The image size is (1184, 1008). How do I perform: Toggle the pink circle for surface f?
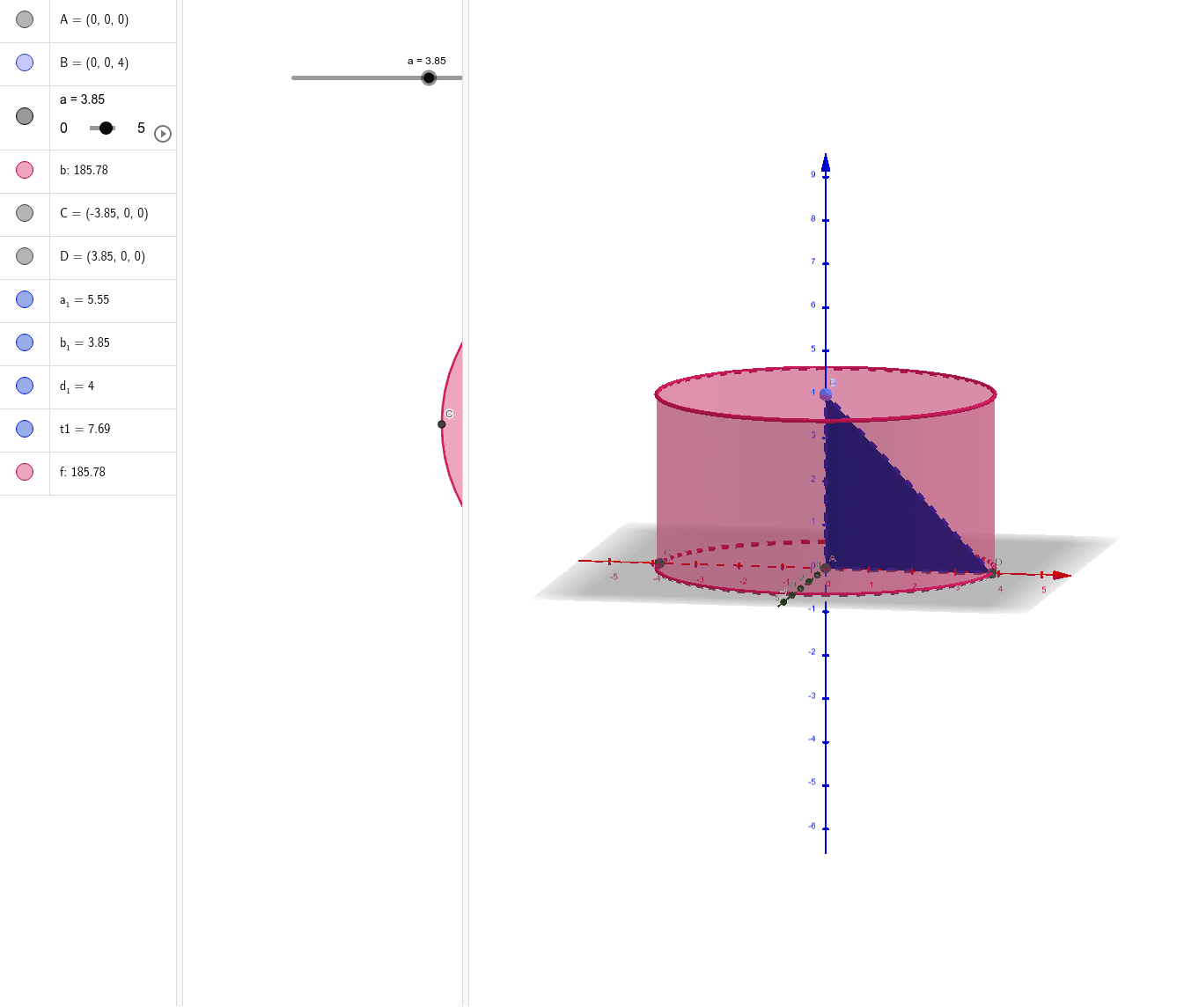(25, 472)
